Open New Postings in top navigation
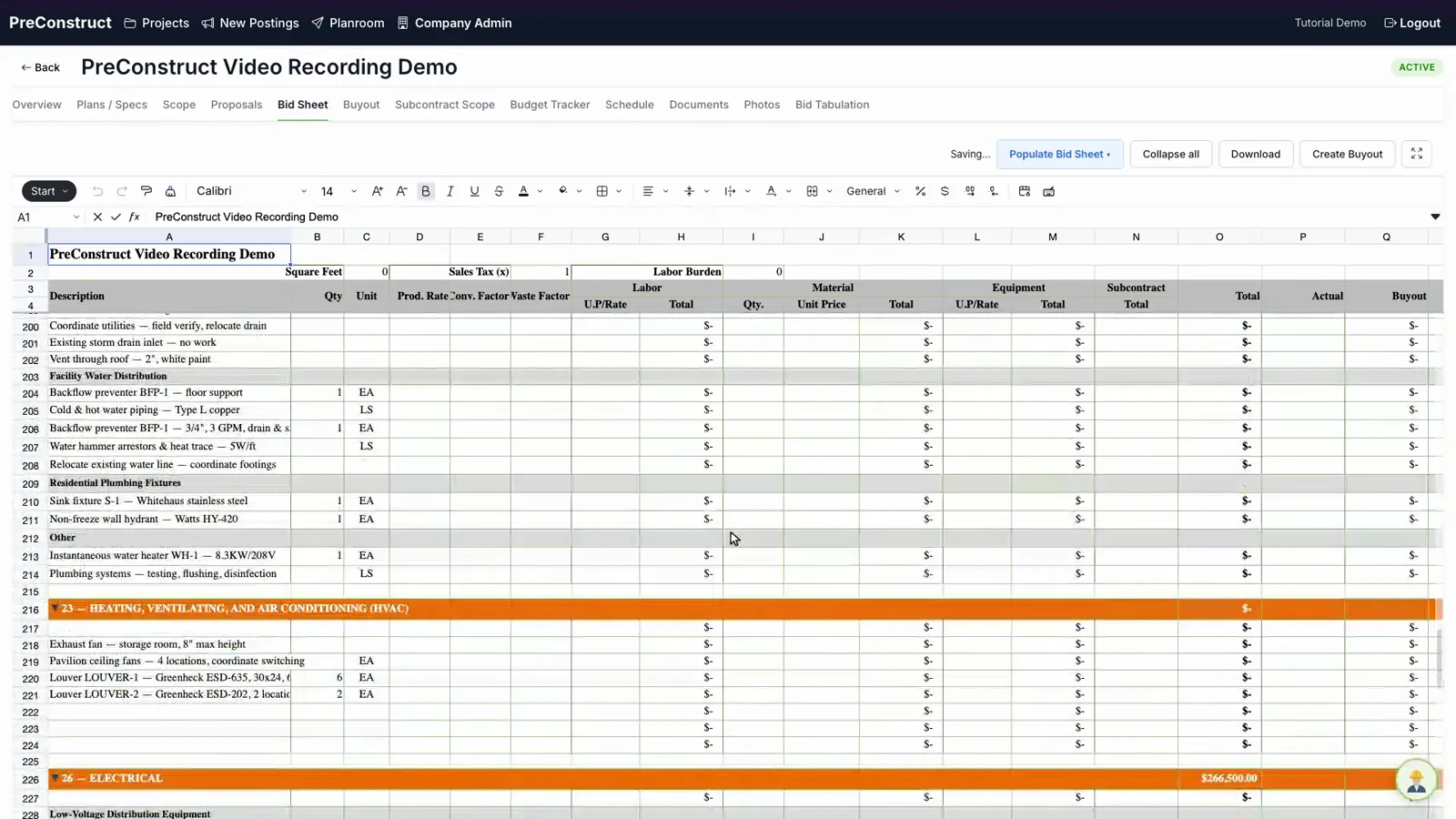The height and width of the screenshot is (819, 1456). pos(250,23)
